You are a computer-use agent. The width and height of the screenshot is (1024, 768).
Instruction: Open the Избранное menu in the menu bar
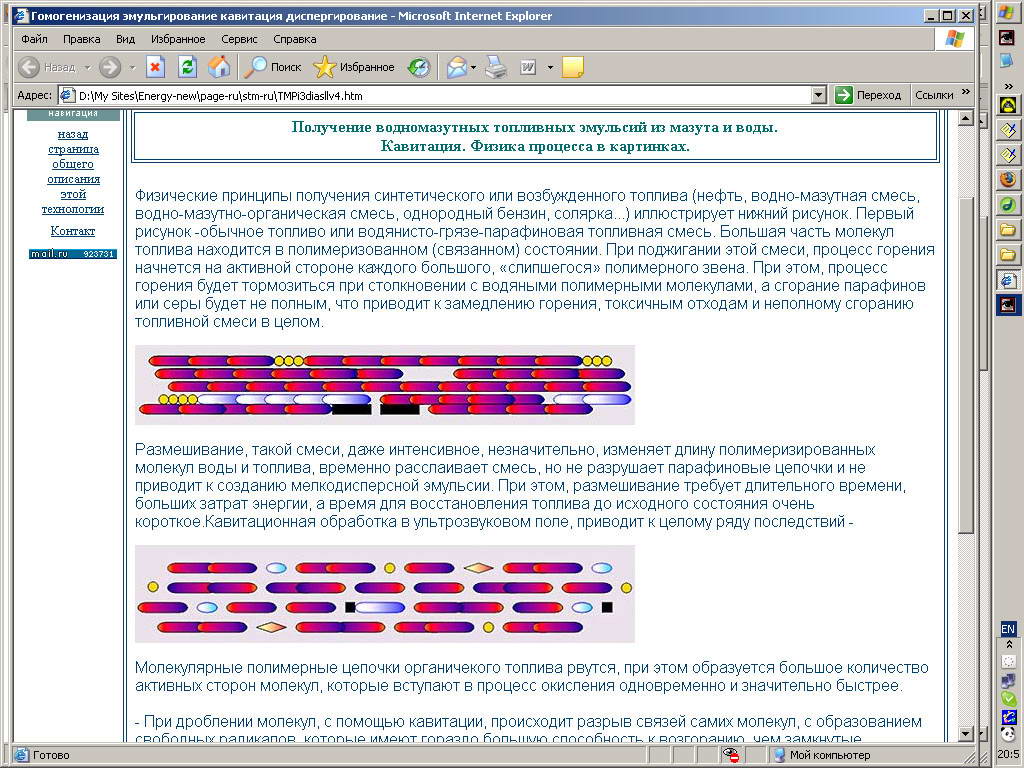pos(178,39)
